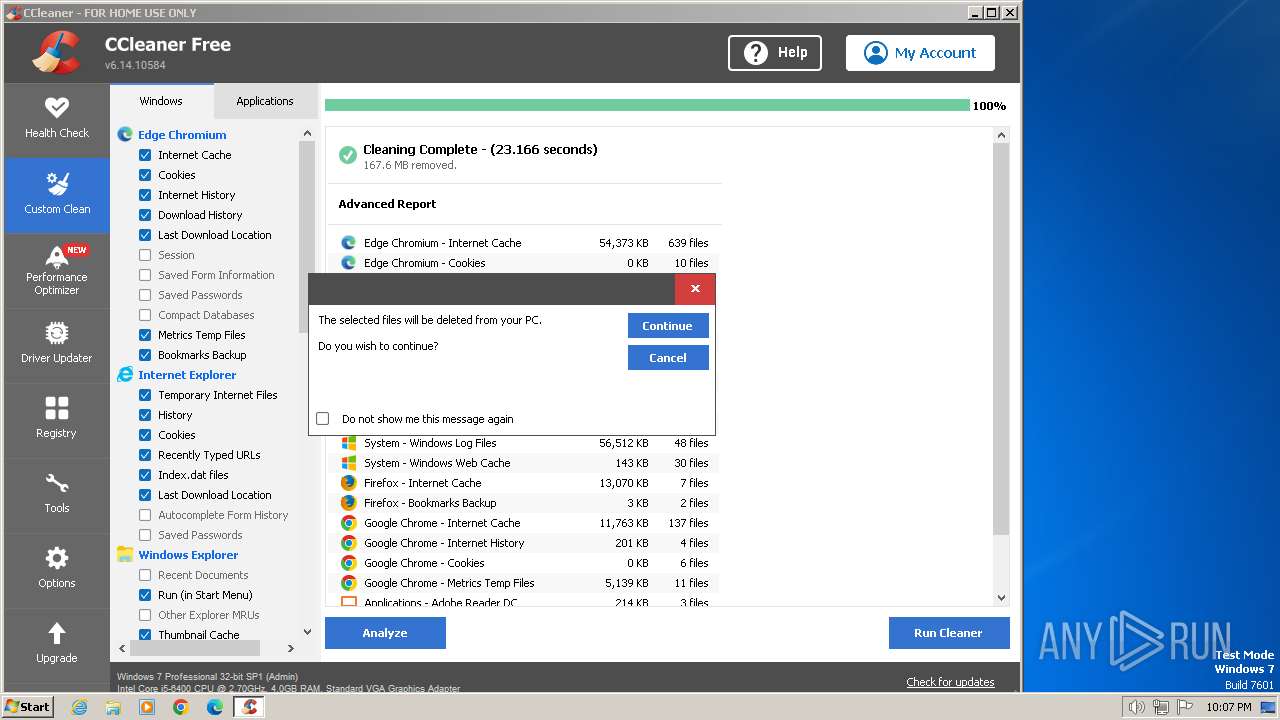Click the Windows icon beside System - Windows Log Files

tap(348, 443)
